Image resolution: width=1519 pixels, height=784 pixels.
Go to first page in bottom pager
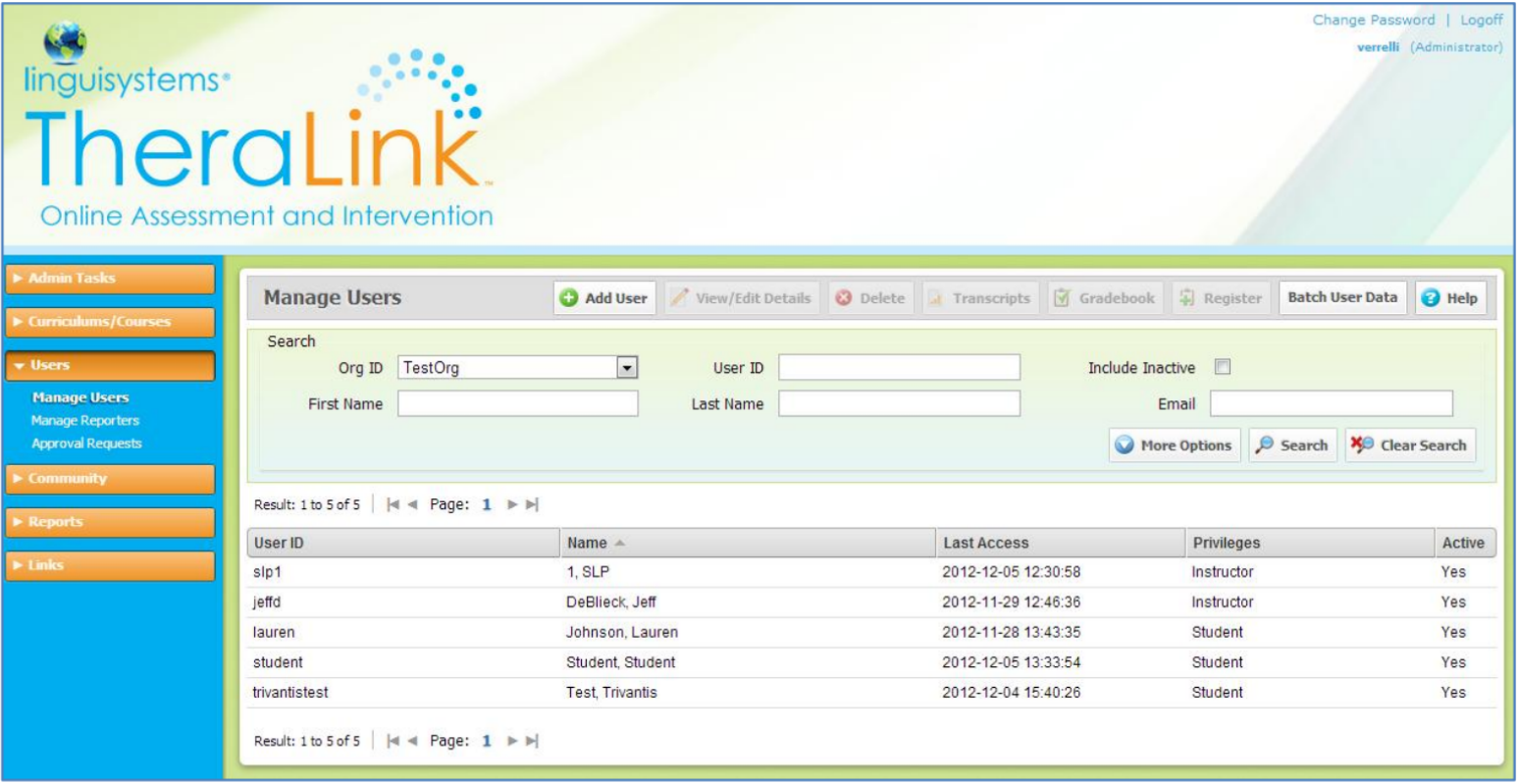point(393,741)
